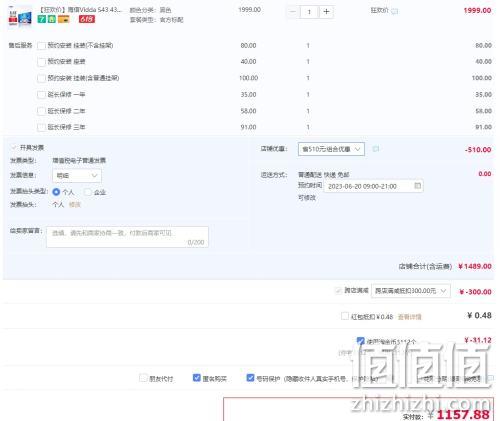Click the quantity input showing 1
This screenshot has height=421, width=500.
coord(310,12)
